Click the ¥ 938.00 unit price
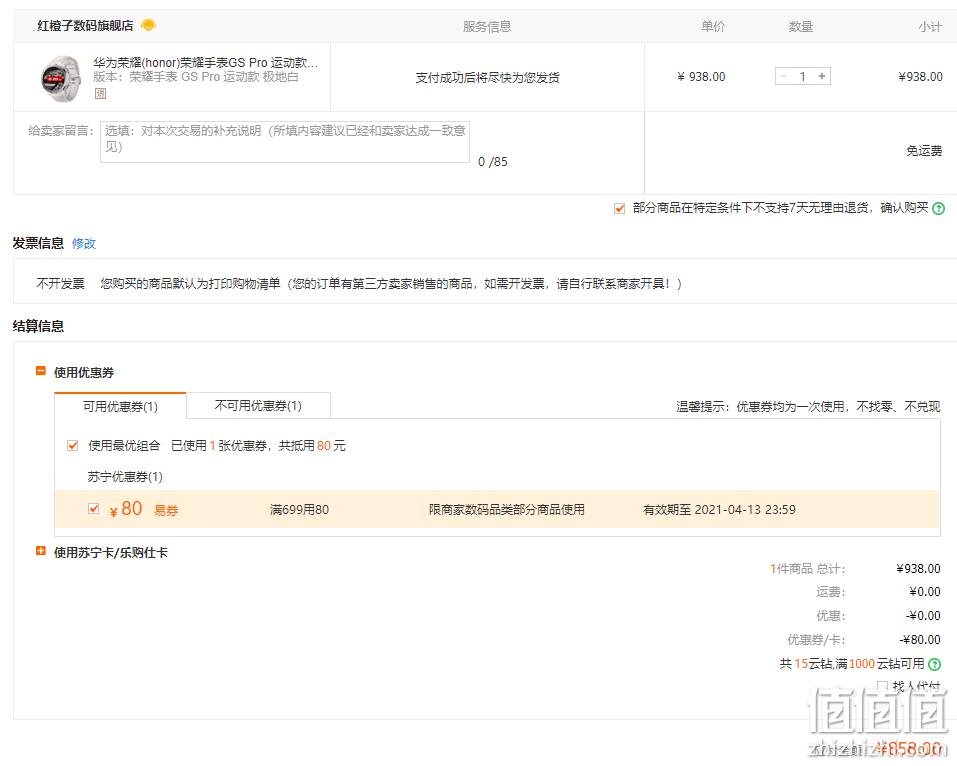 click(x=701, y=77)
